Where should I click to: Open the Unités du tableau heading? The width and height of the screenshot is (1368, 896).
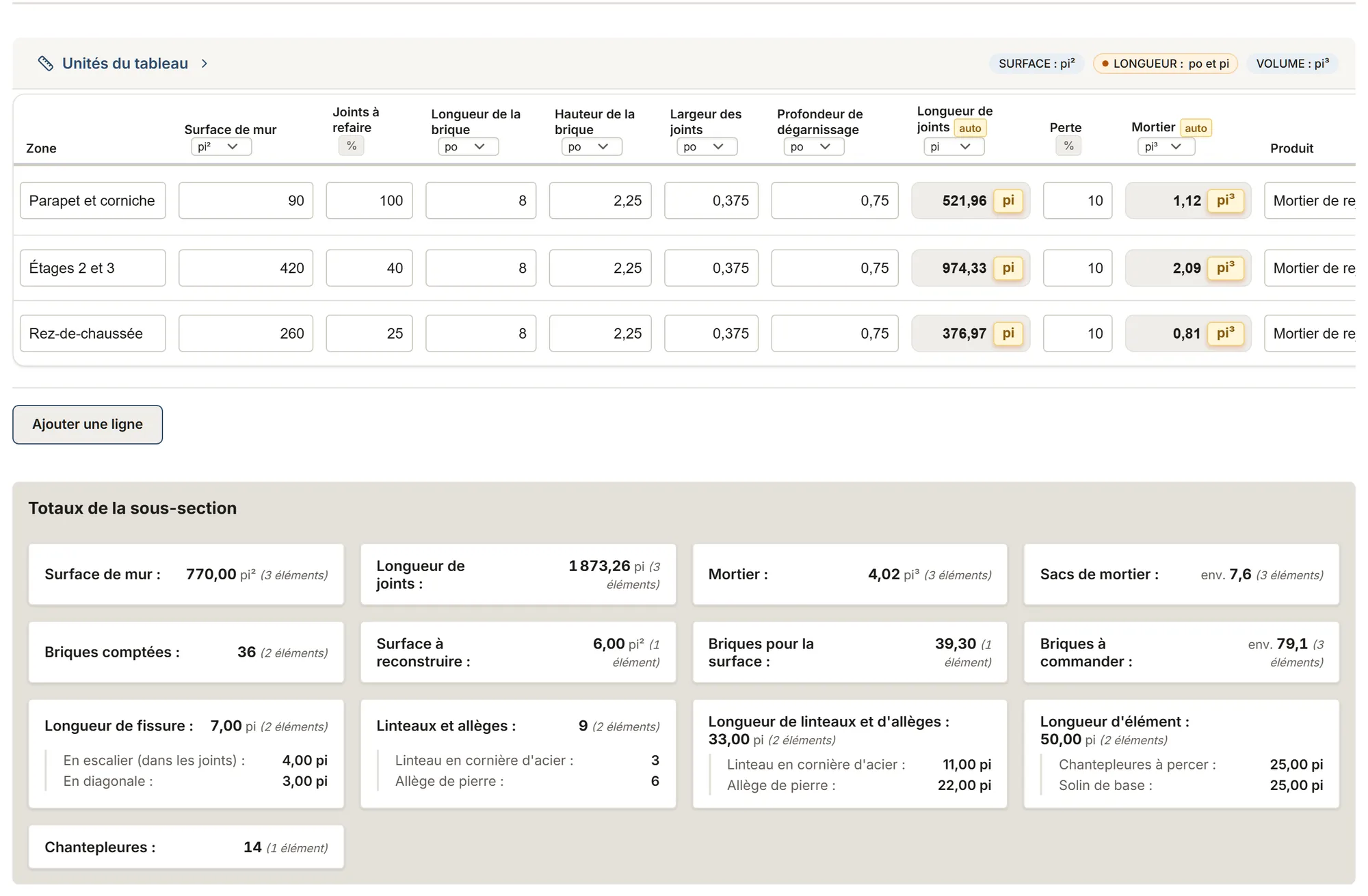125,64
